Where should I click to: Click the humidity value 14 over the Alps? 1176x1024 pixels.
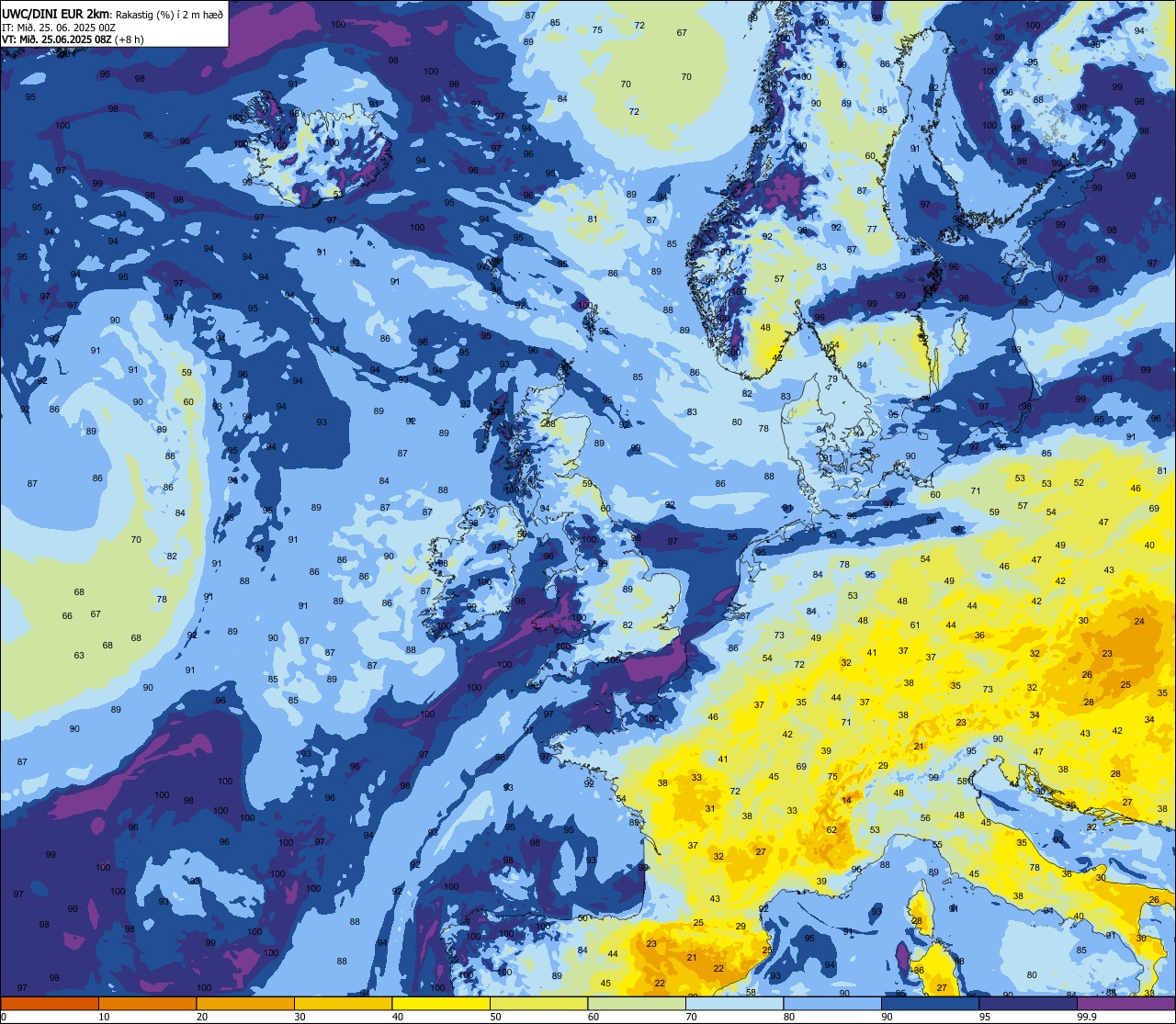click(846, 800)
